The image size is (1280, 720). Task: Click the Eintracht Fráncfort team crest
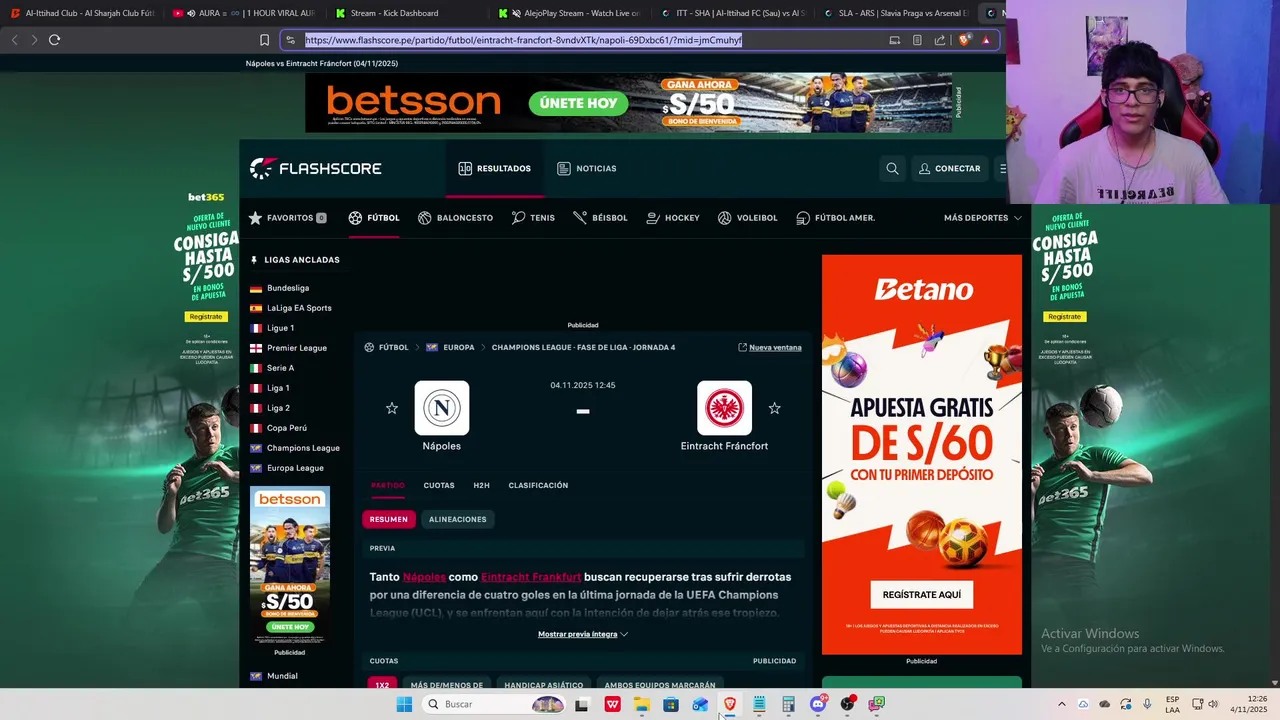[724, 408]
